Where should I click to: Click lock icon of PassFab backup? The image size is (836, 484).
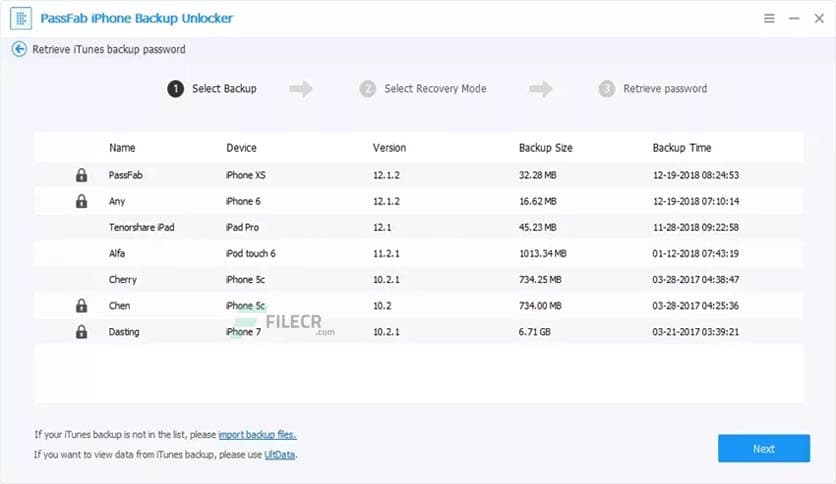pyautogui.click(x=81, y=174)
